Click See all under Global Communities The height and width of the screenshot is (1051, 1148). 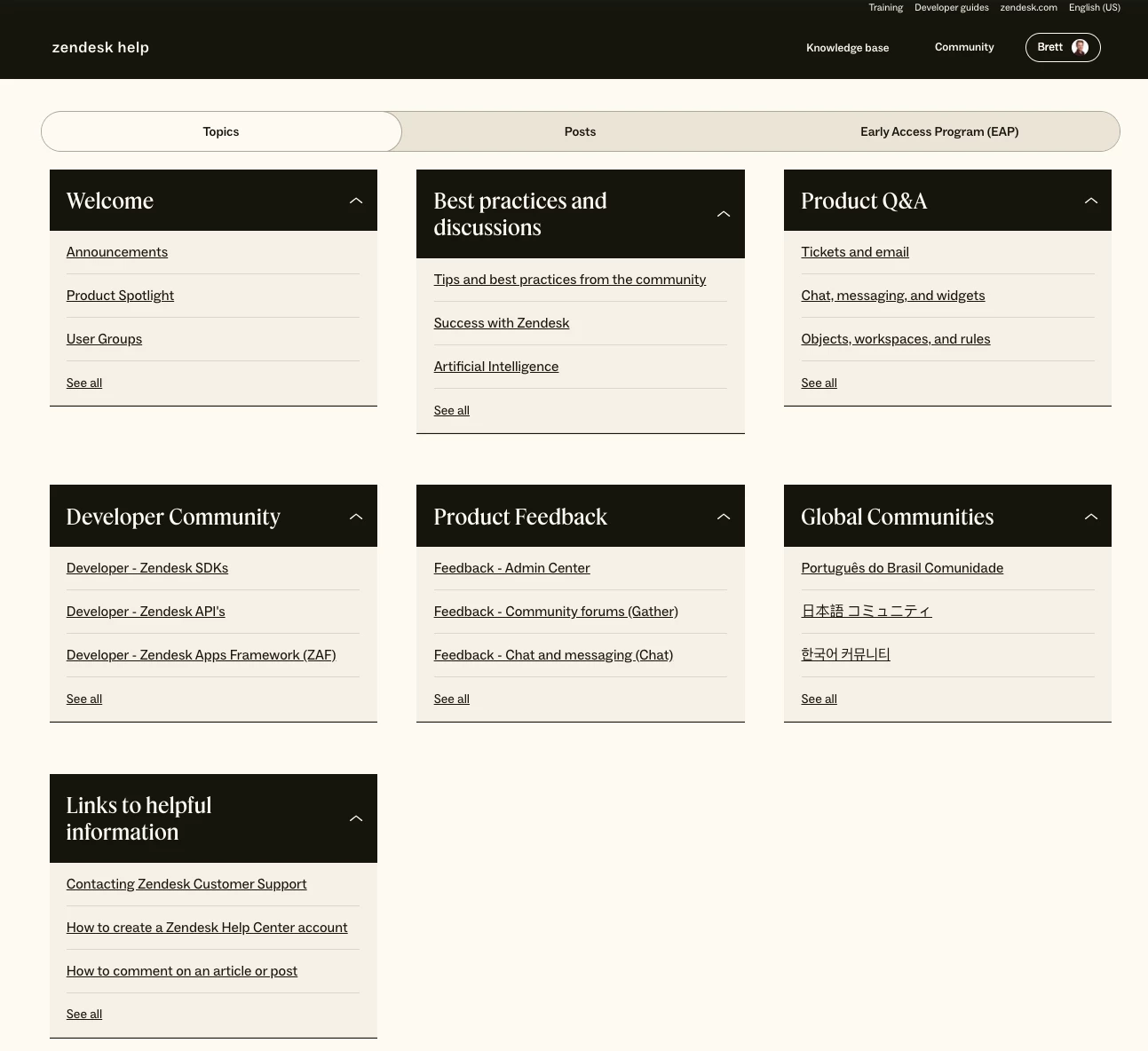tap(819, 699)
